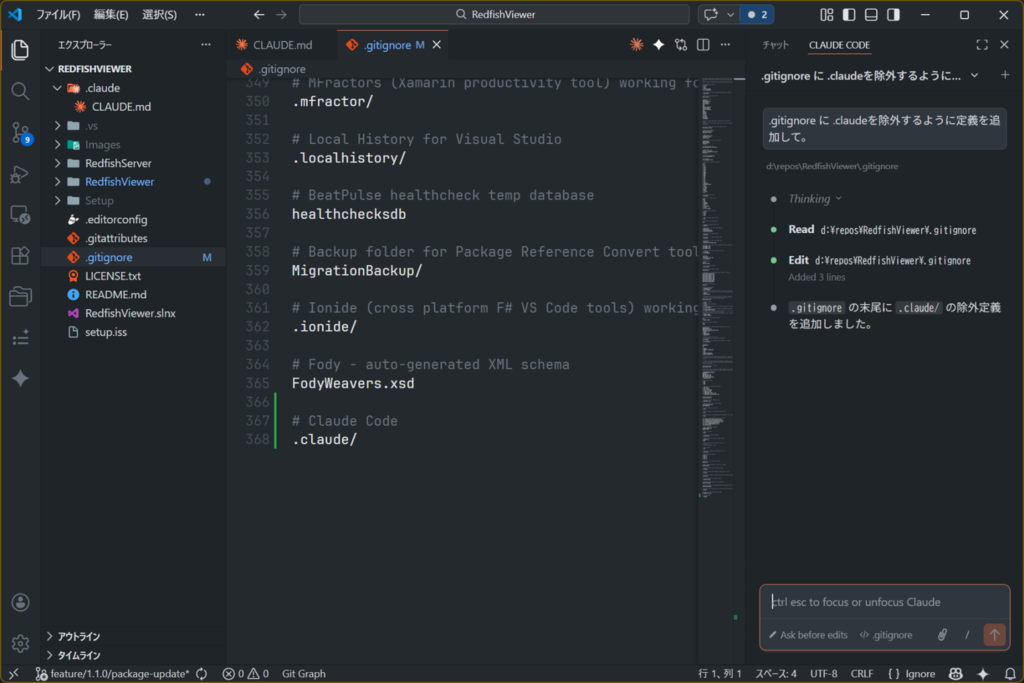
Task: Go forward with the right arrow
Action: 281,14
